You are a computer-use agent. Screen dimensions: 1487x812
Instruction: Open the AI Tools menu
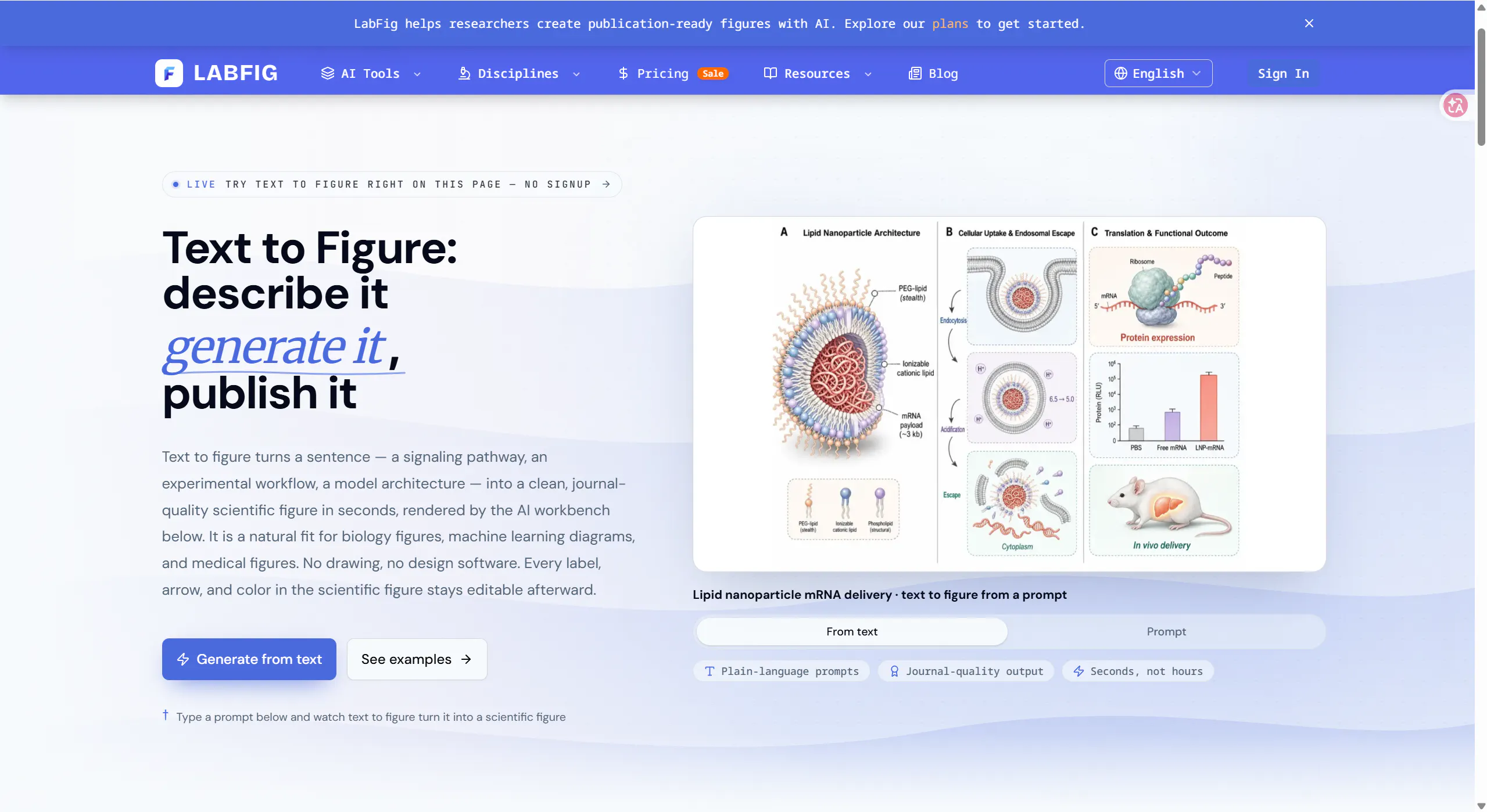click(x=371, y=73)
